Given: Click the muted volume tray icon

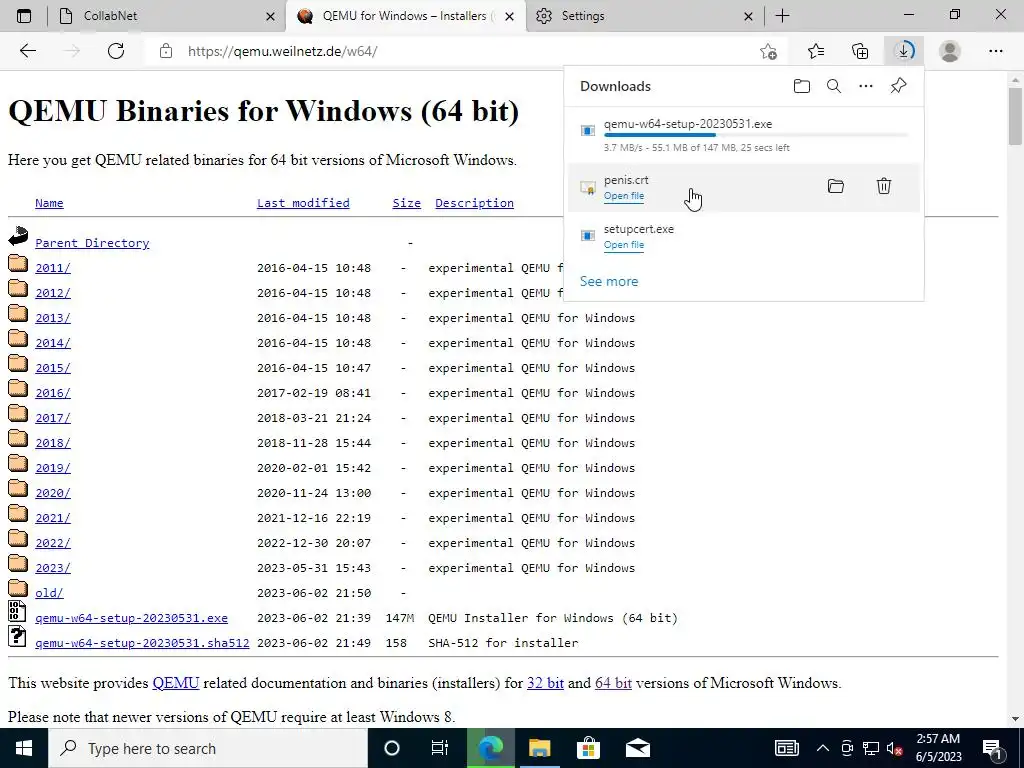Looking at the screenshot, I should (x=895, y=748).
